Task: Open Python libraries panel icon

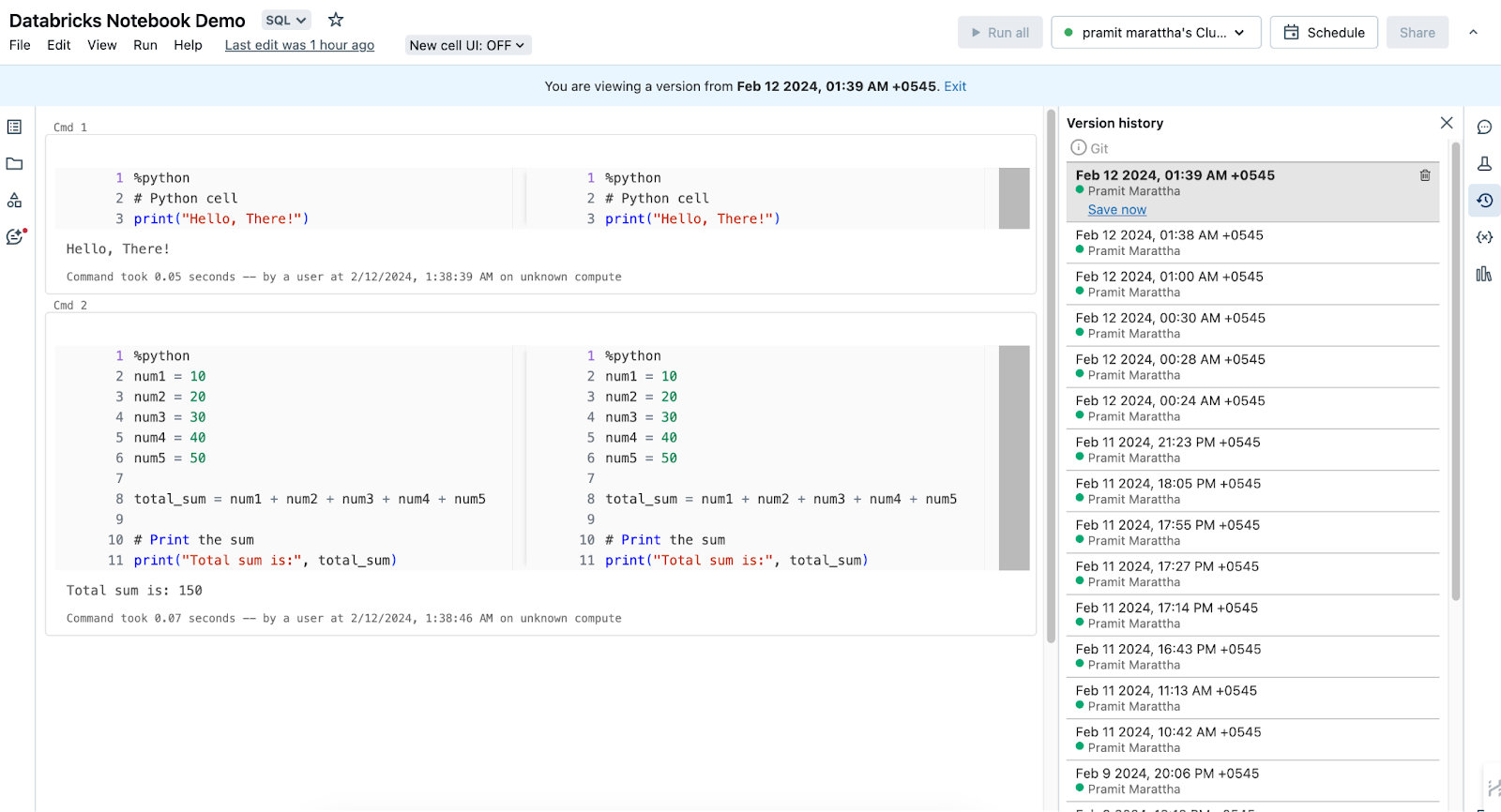Action: [1484, 274]
